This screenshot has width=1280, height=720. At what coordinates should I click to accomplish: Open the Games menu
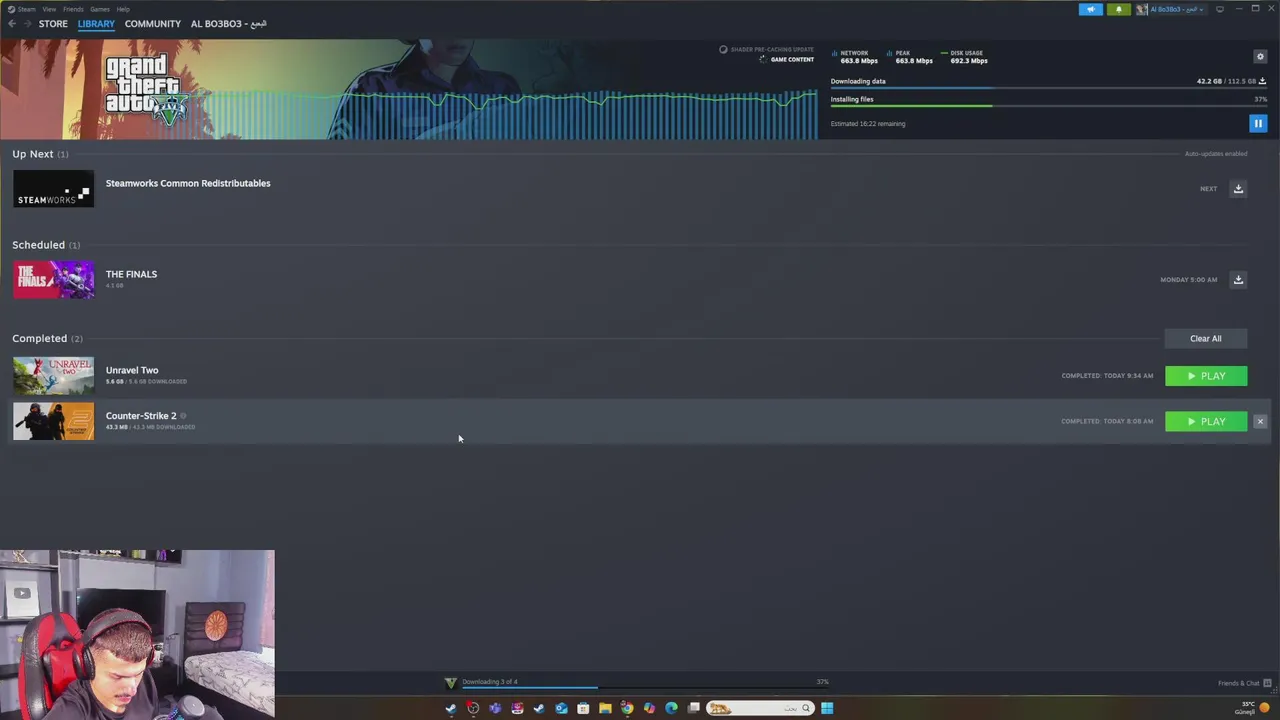pyautogui.click(x=100, y=9)
